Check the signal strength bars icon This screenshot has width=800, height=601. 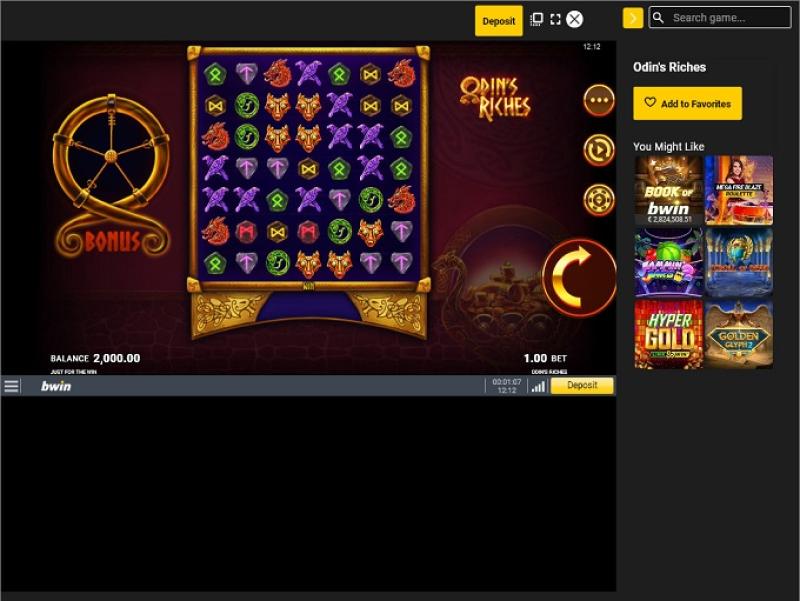(538, 387)
